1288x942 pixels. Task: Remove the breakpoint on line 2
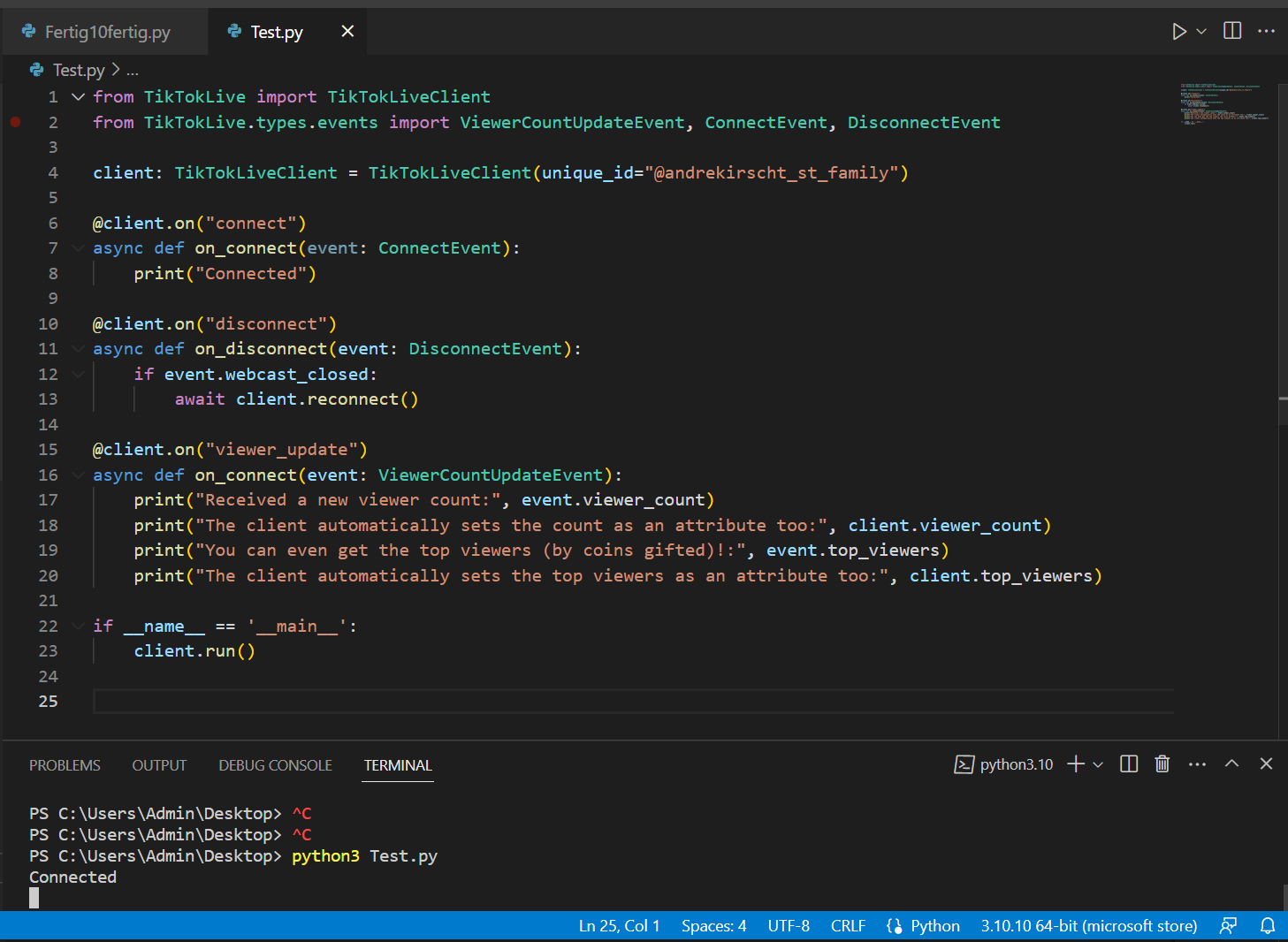[15, 122]
